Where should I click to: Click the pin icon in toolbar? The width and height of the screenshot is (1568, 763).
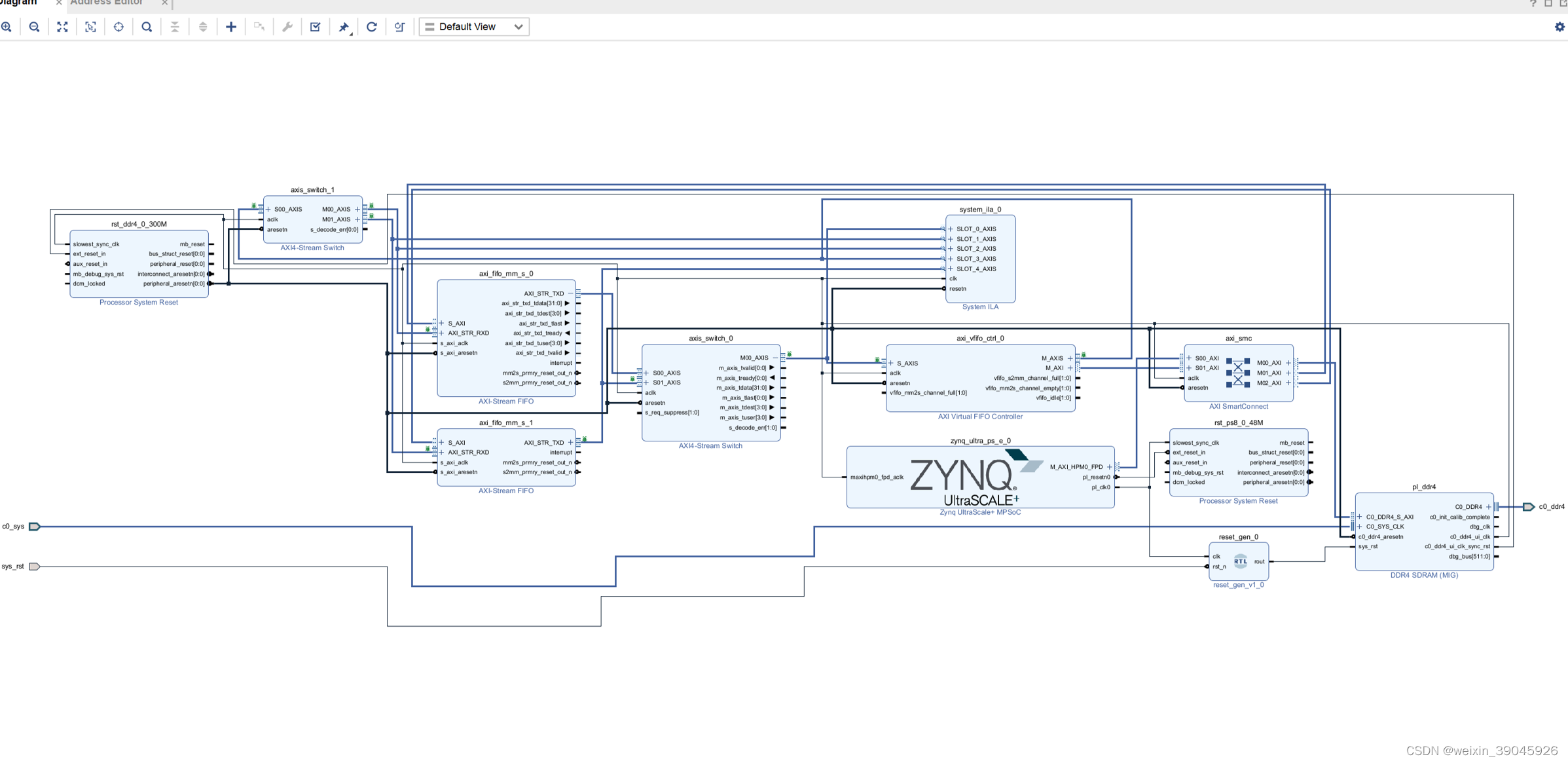pos(344,27)
